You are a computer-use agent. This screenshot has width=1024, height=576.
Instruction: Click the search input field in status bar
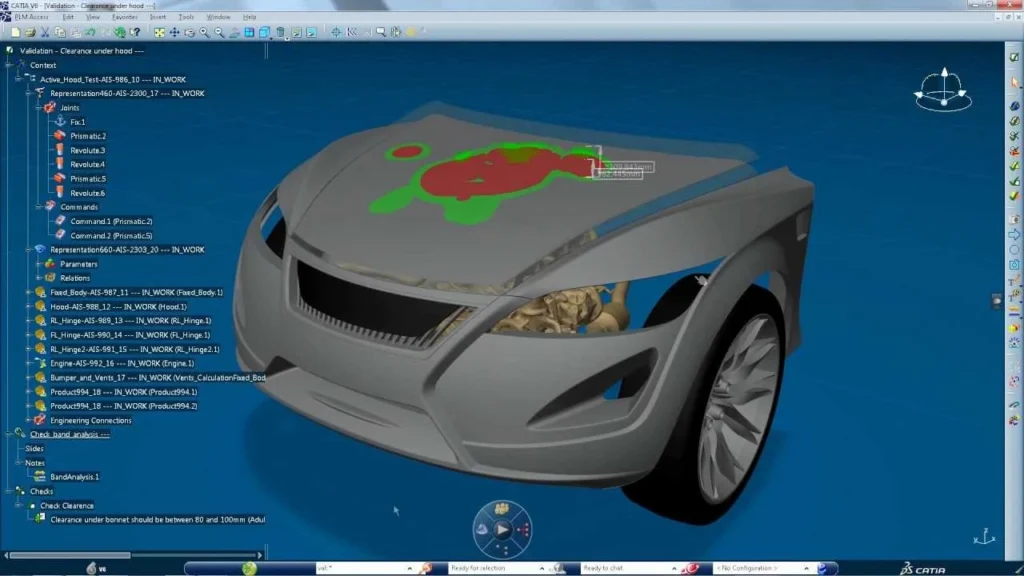(x=364, y=569)
